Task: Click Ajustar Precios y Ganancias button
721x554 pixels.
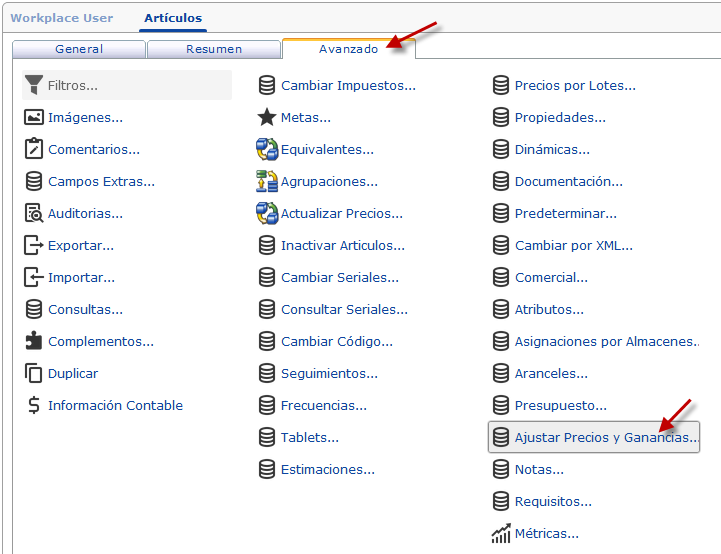Action: [x=594, y=437]
